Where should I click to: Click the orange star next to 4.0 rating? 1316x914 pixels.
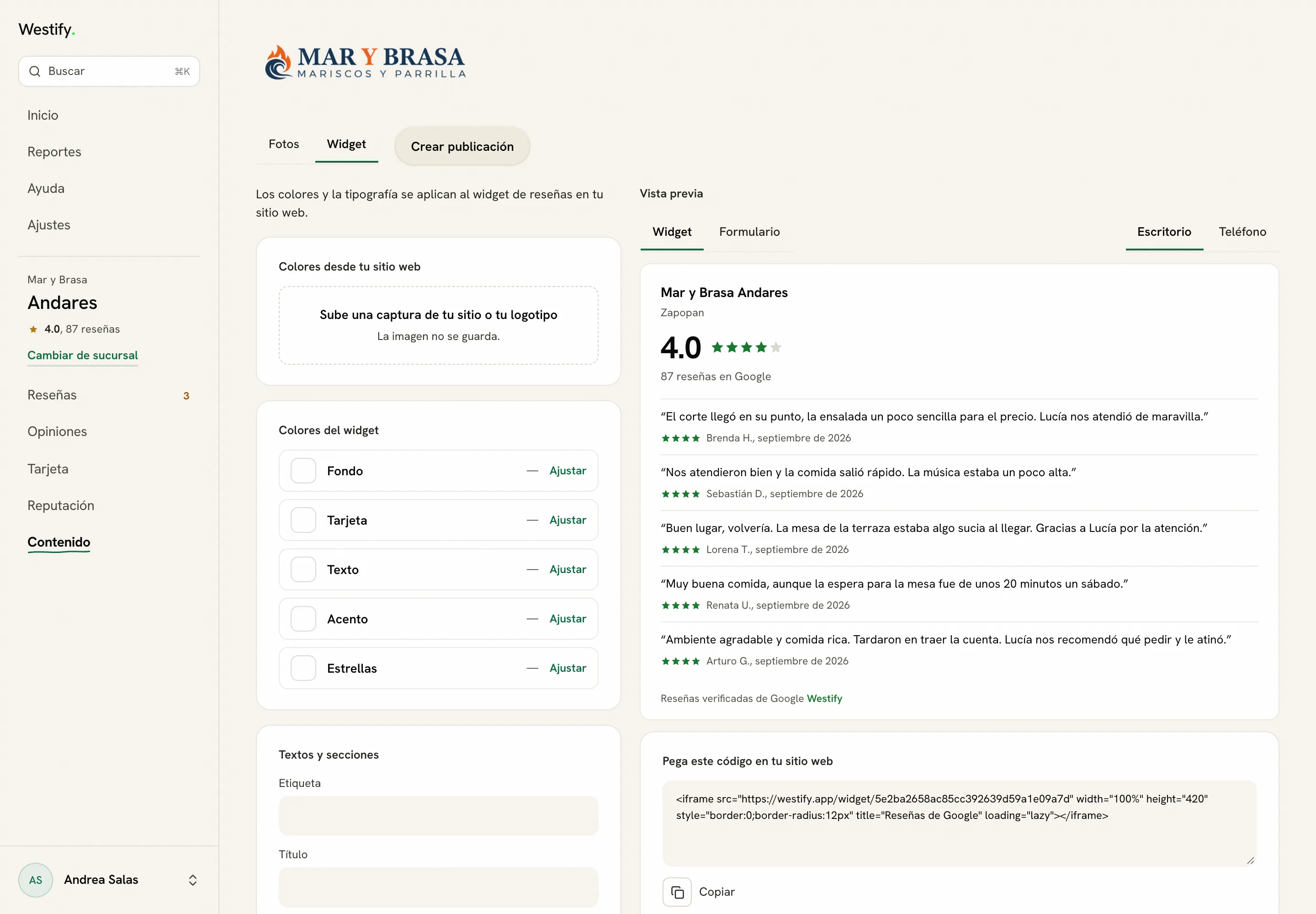33,329
